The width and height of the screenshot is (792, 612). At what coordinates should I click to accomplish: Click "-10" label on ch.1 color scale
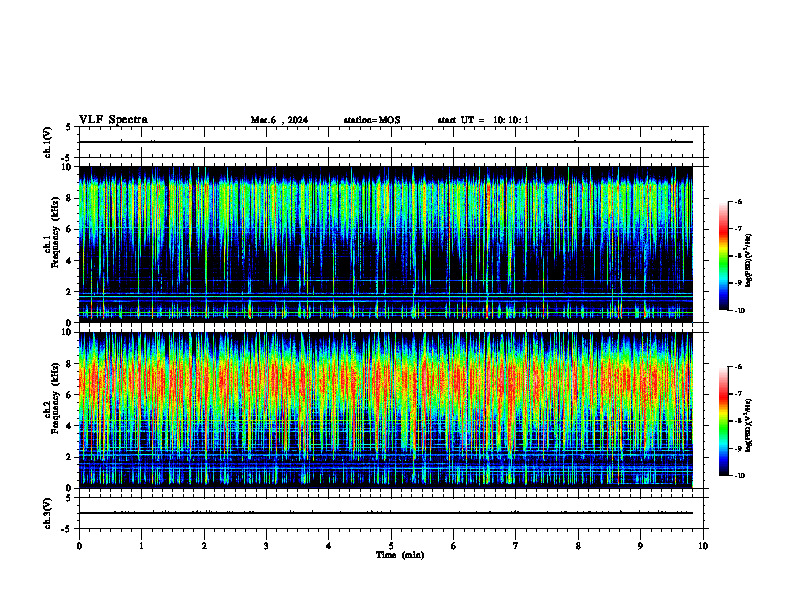coord(740,311)
